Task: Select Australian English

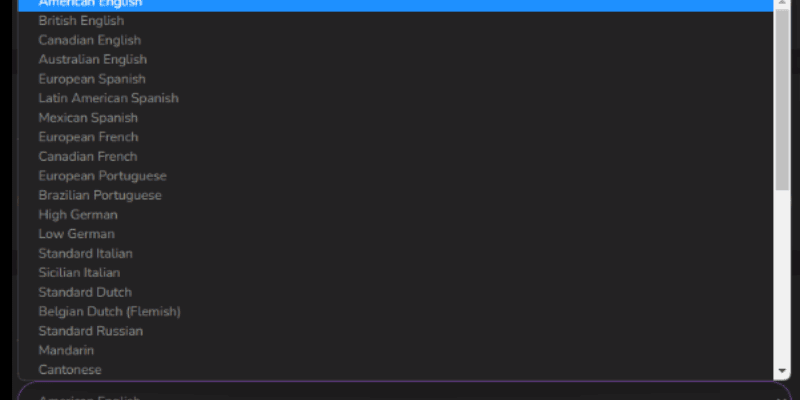Action: coord(395,60)
